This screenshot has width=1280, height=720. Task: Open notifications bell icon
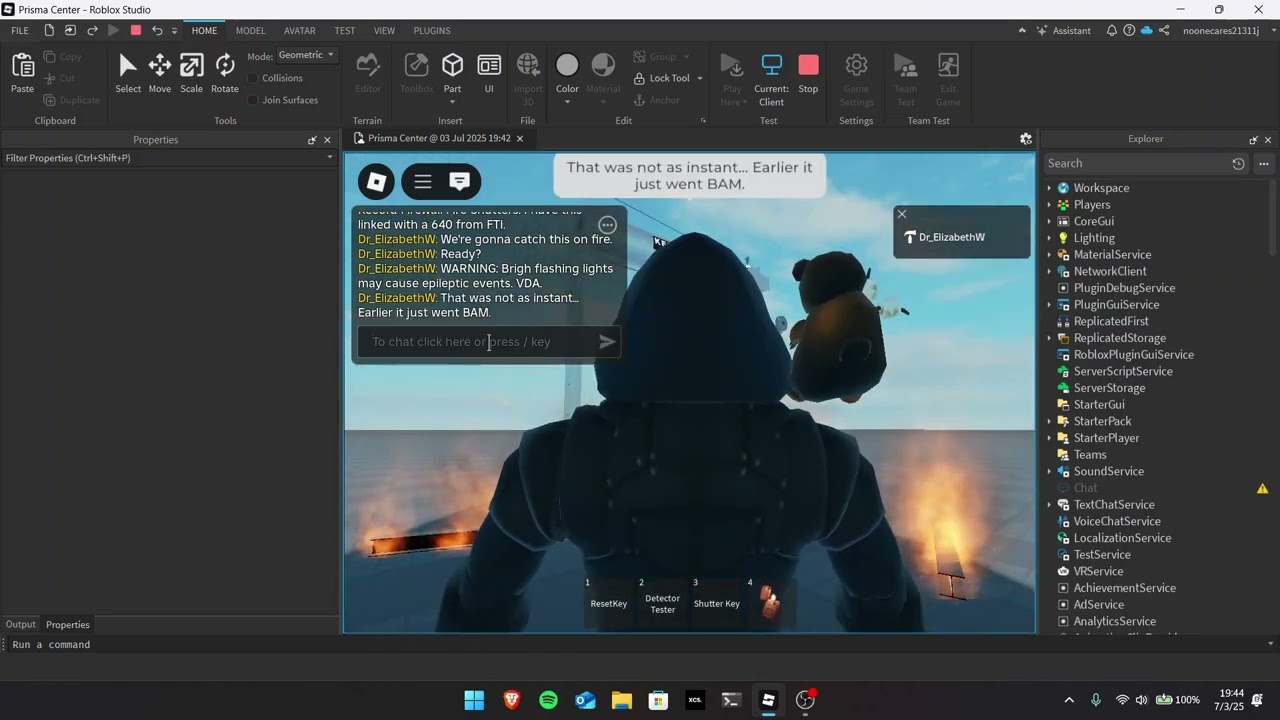pos(1112,30)
